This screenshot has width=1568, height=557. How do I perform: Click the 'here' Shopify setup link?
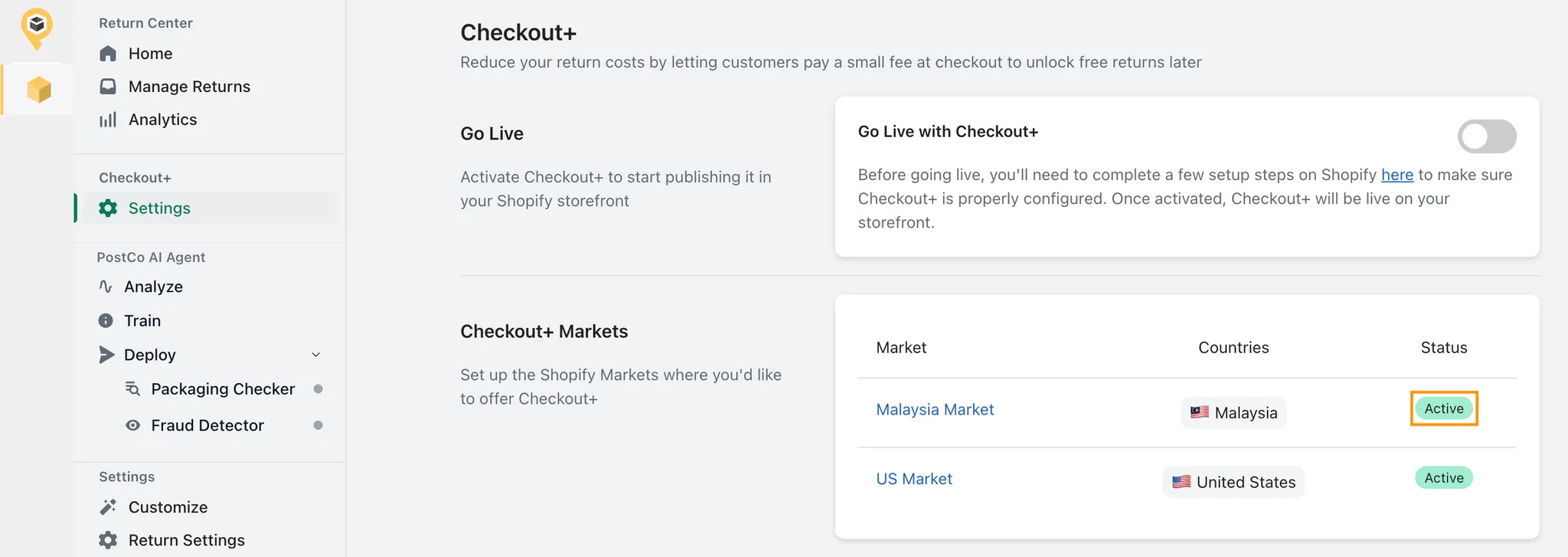[x=1396, y=175]
